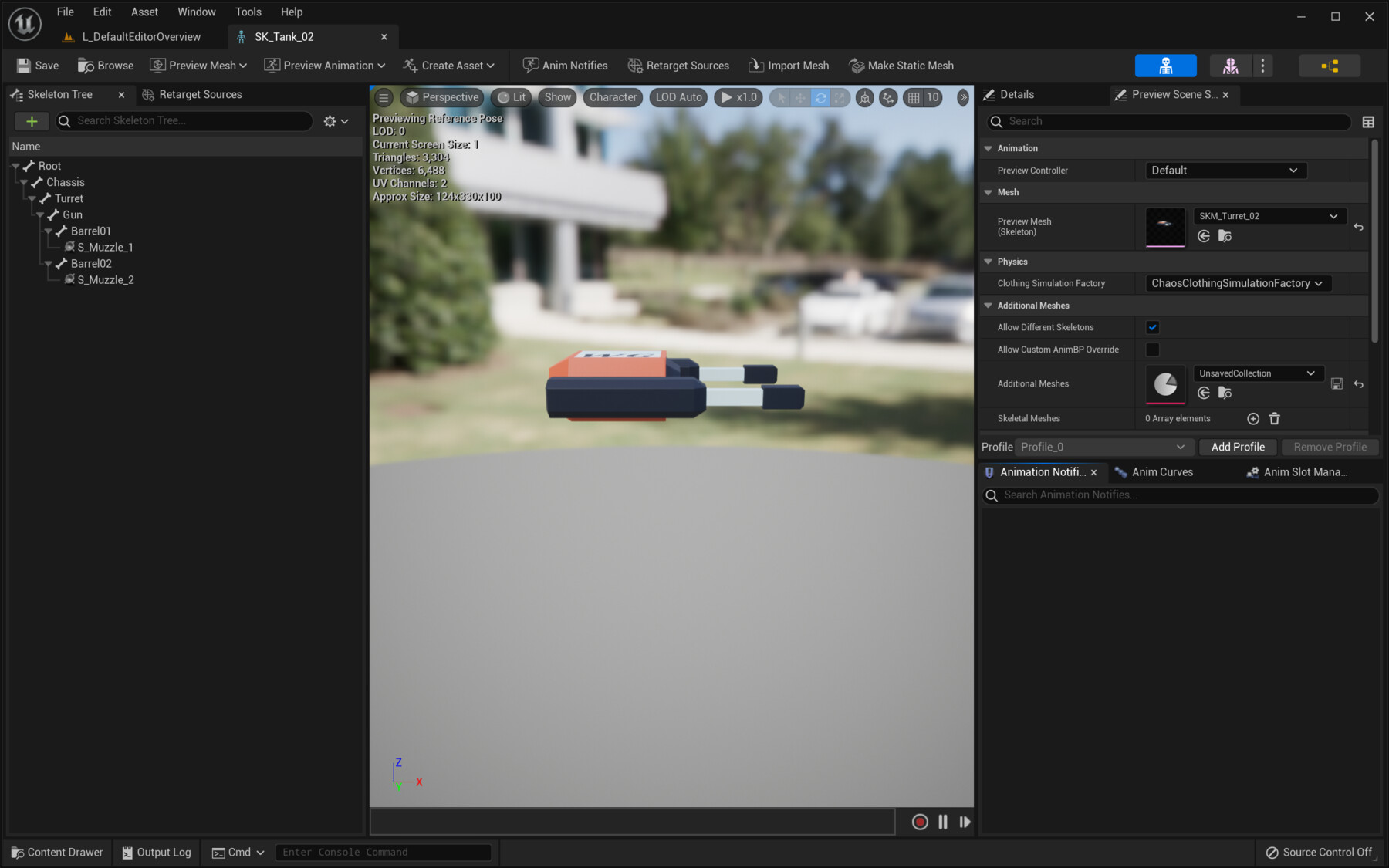Open the playback speed x1.0 menu

coord(738,98)
